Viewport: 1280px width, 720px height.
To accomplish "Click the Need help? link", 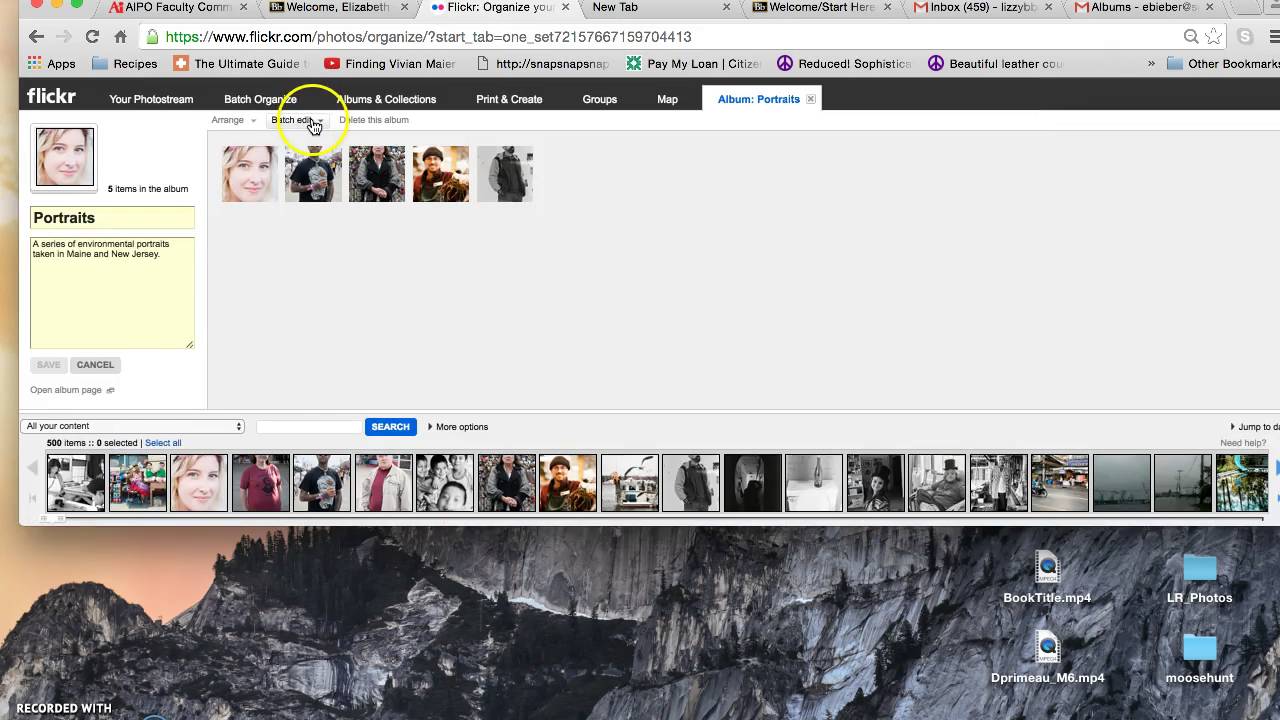I will point(1243,443).
